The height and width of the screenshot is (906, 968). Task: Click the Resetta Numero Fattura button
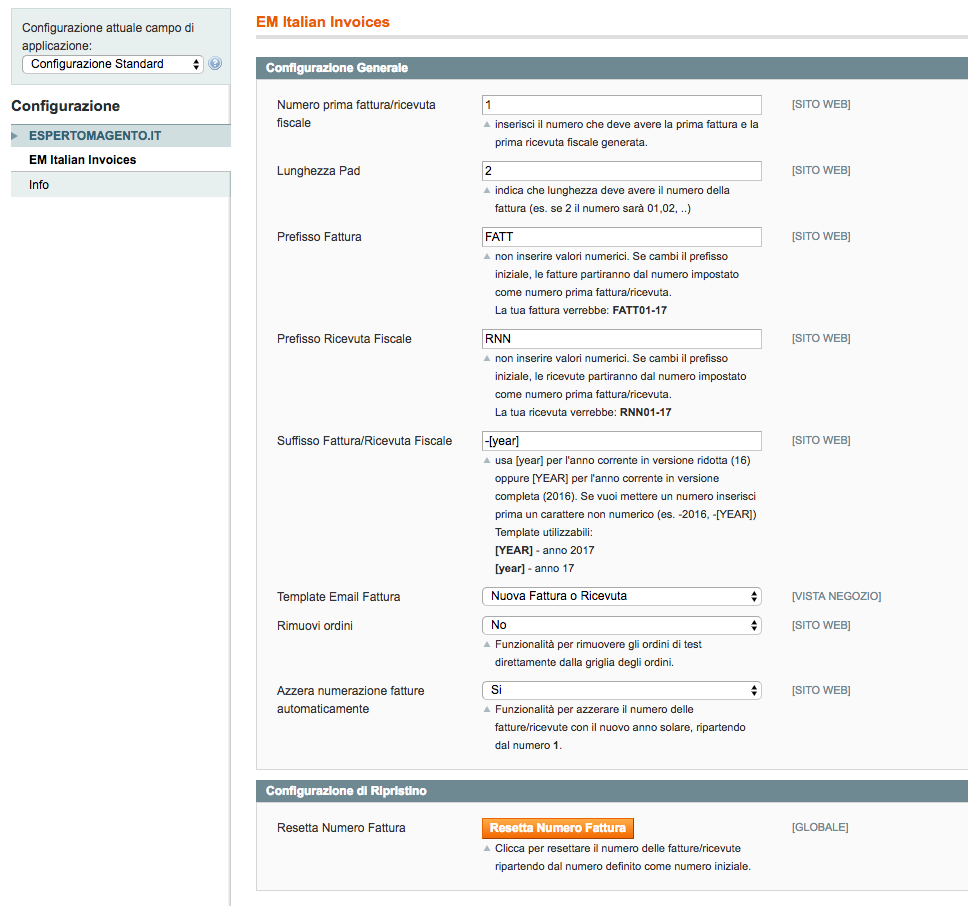coord(557,828)
